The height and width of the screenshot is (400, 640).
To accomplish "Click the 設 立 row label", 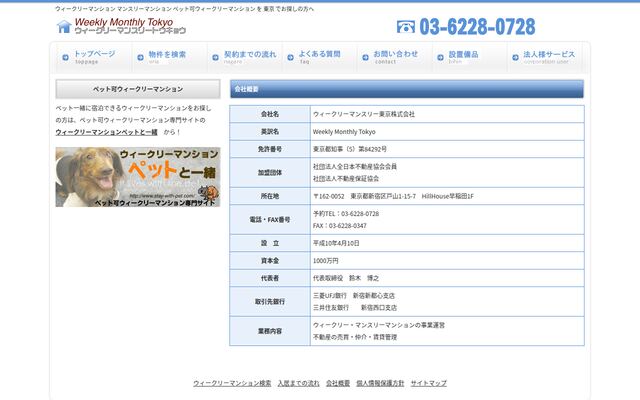I will pyautogui.click(x=270, y=243).
